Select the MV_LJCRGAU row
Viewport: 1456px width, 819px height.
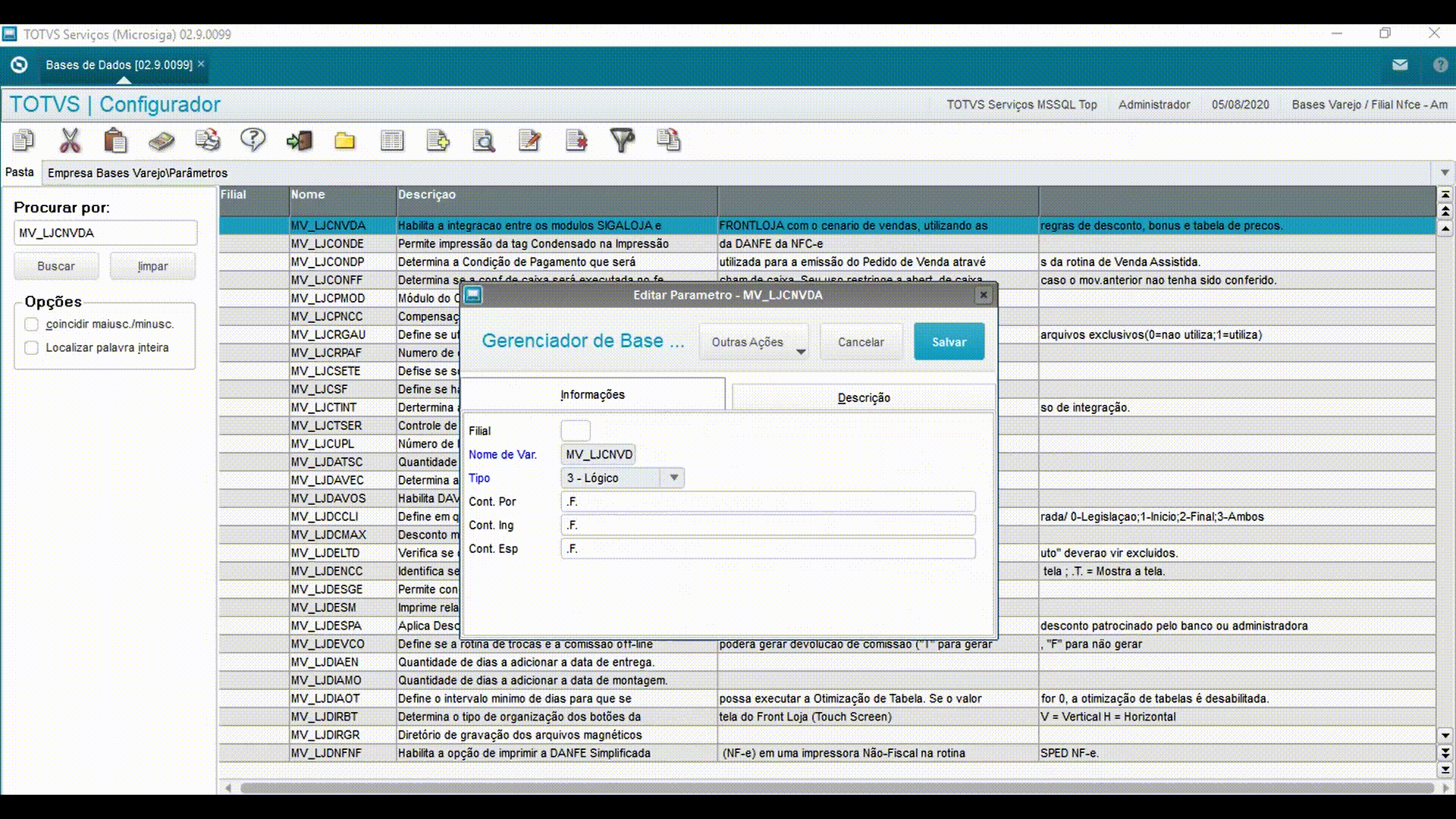coord(827,334)
